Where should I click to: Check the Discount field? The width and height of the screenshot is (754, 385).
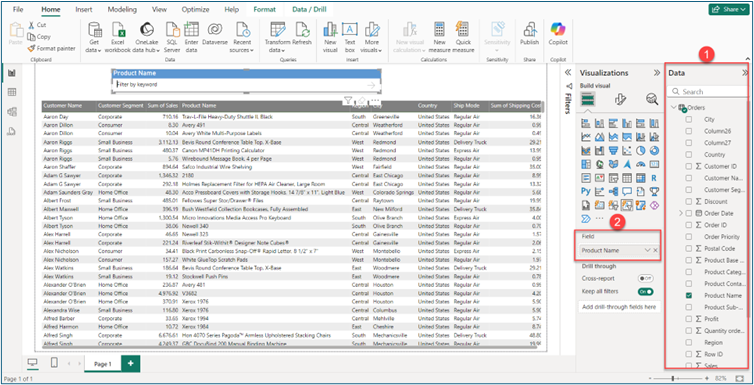[689, 201]
